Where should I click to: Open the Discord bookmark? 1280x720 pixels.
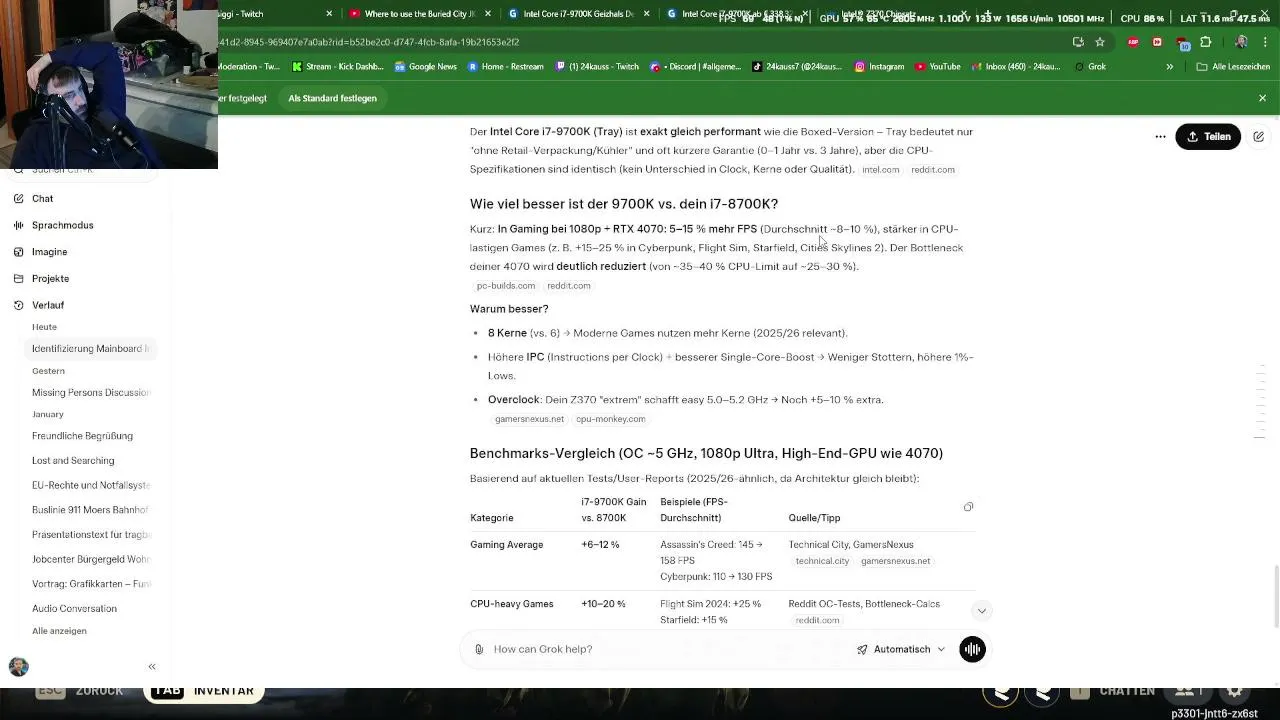(695, 67)
